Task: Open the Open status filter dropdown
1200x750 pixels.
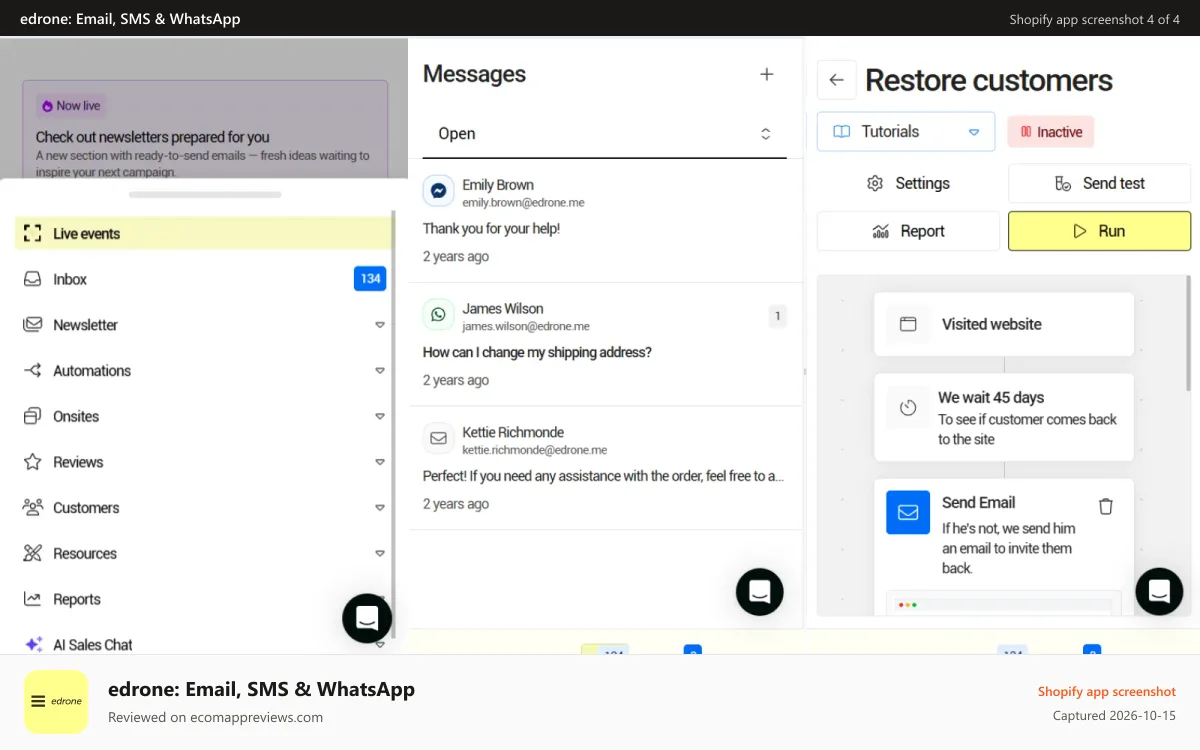Action: coord(605,134)
